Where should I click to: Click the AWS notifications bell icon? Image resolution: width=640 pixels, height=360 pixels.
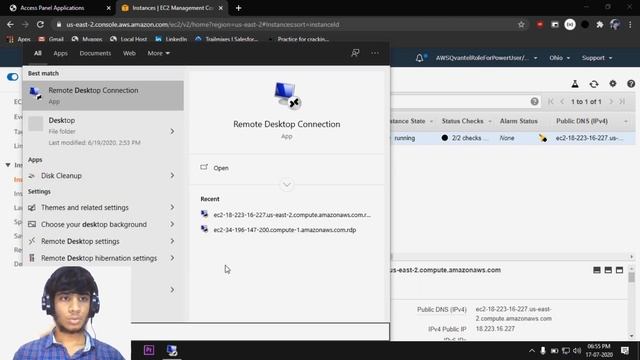coord(420,58)
